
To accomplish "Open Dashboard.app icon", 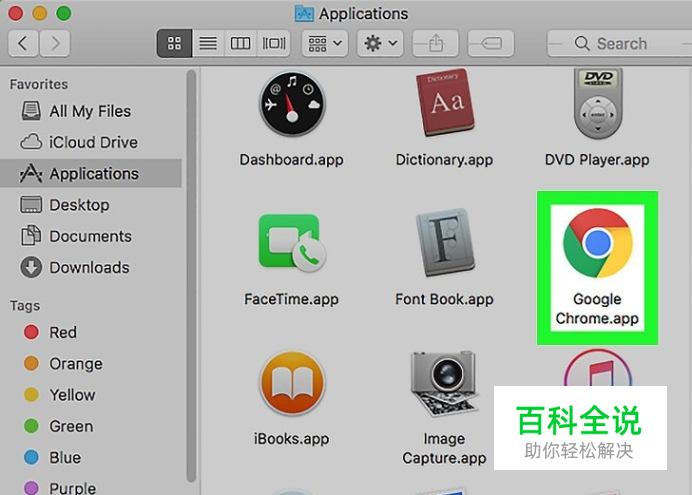I will pyautogui.click(x=292, y=104).
